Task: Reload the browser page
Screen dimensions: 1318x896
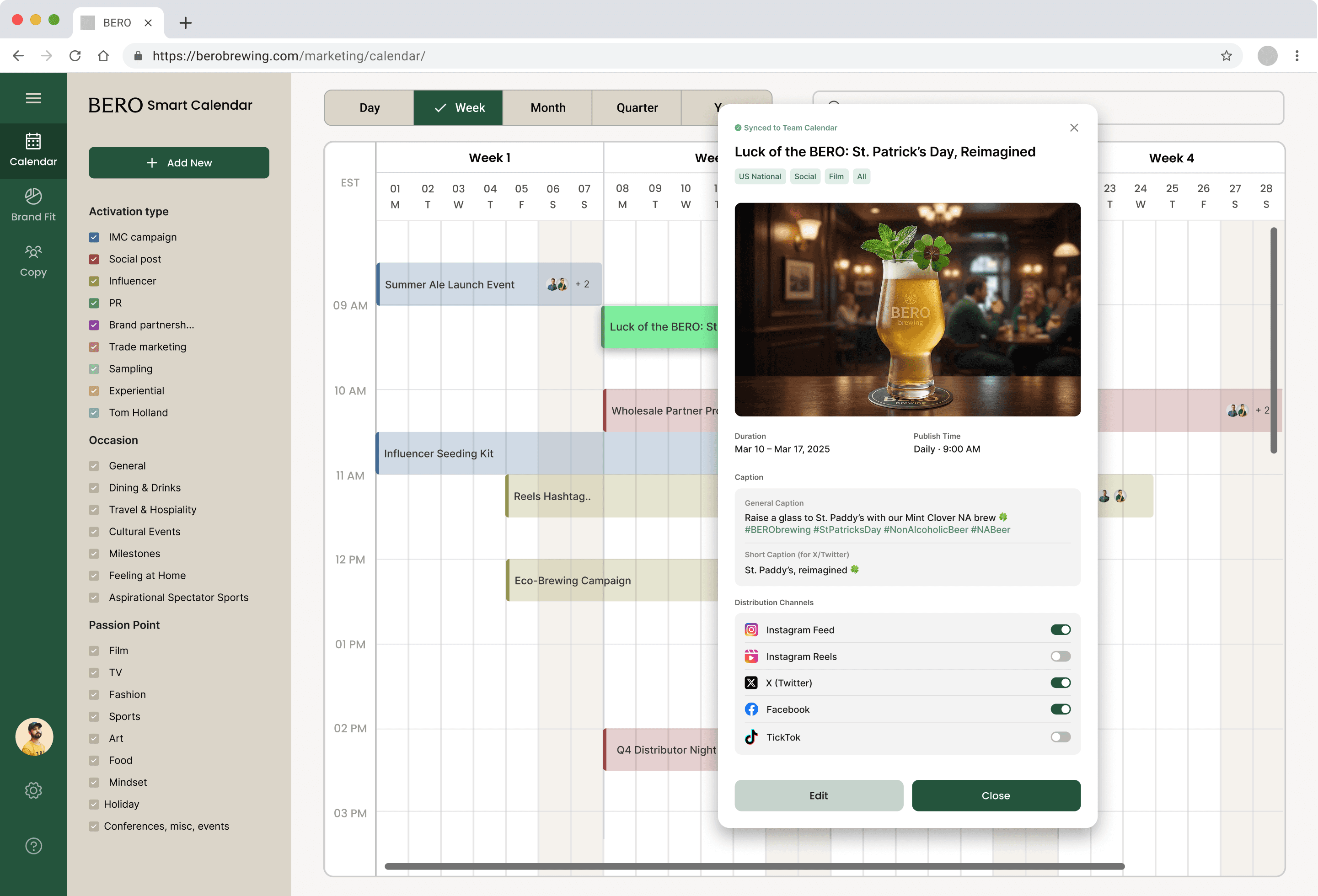Action: coord(75,55)
